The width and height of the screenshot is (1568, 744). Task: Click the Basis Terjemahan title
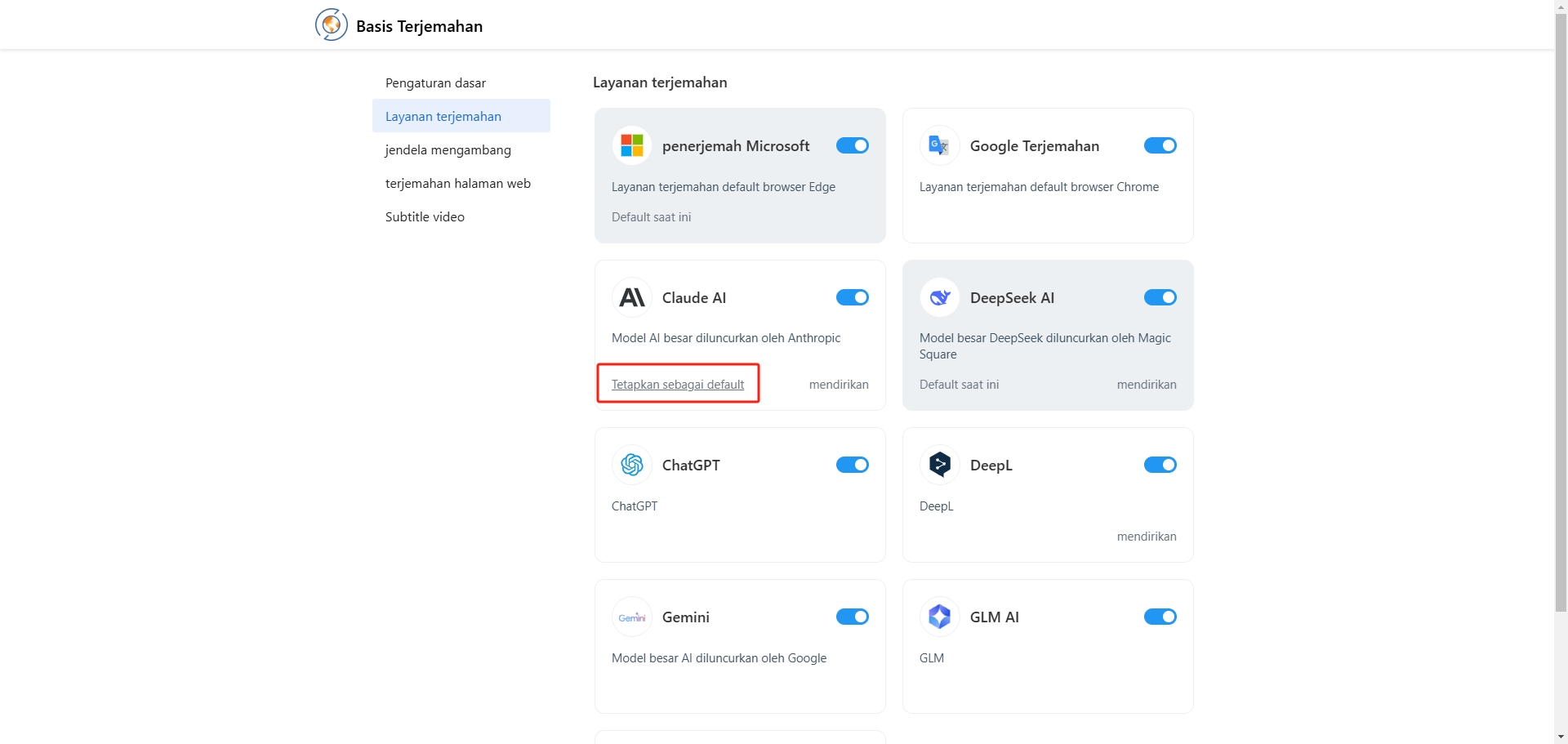[419, 26]
